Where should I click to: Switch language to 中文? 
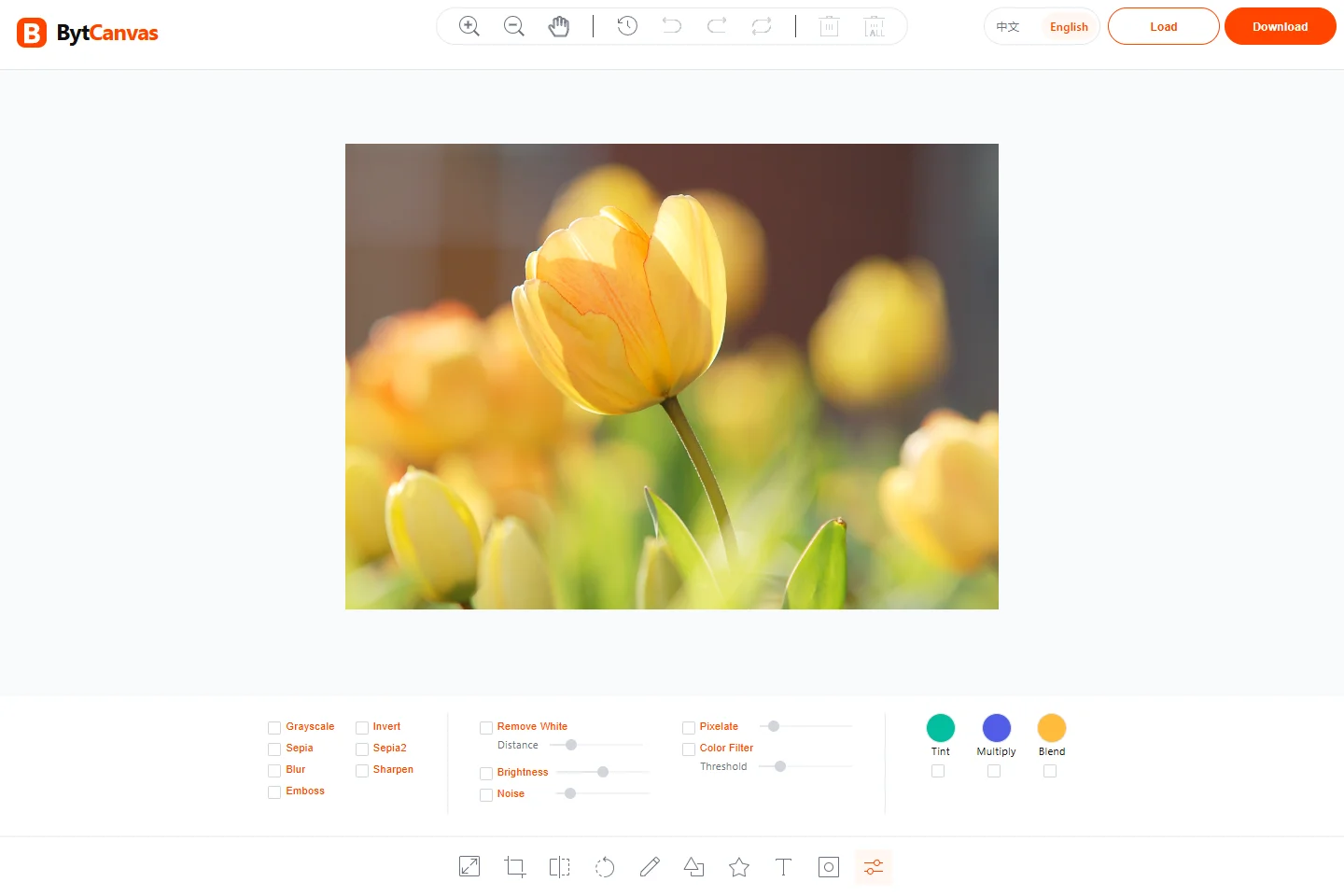[x=1008, y=27]
